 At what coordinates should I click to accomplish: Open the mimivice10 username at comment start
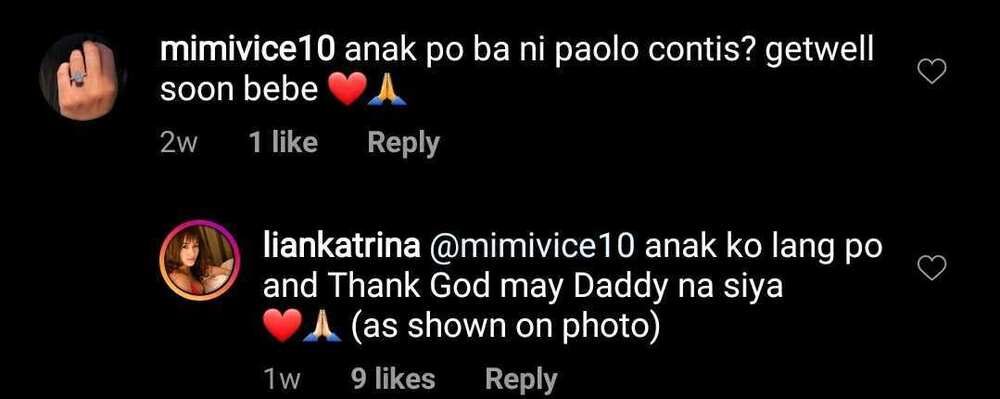247,51
